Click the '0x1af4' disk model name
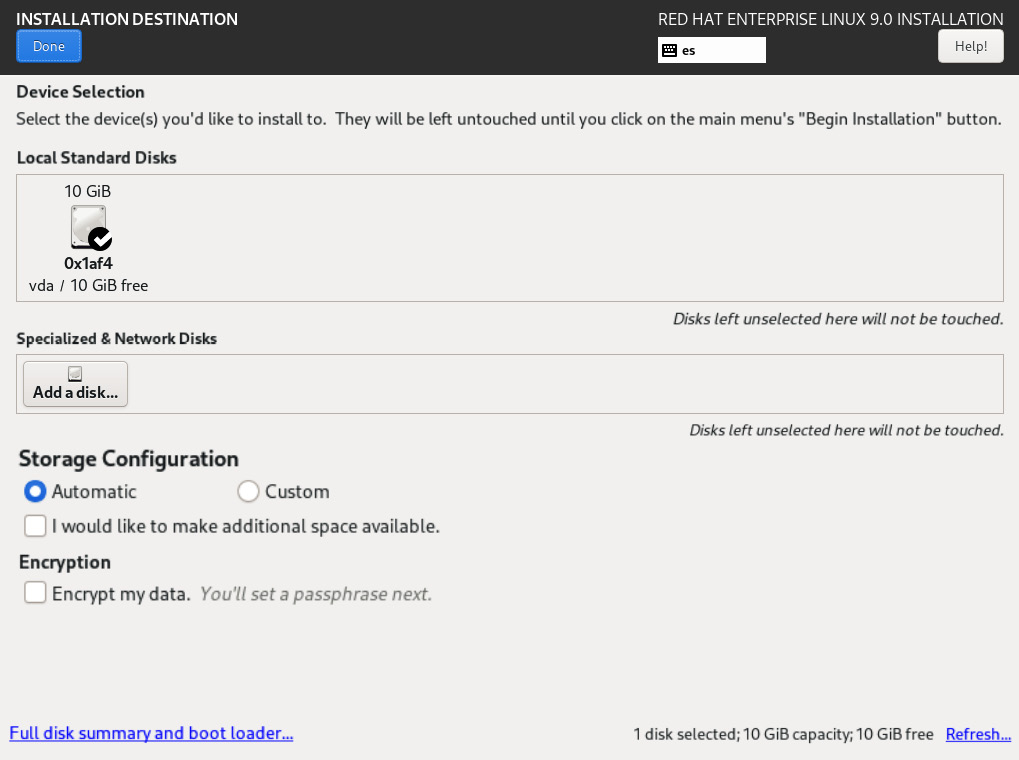The height and width of the screenshot is (760, 1019). coord(88,263)
